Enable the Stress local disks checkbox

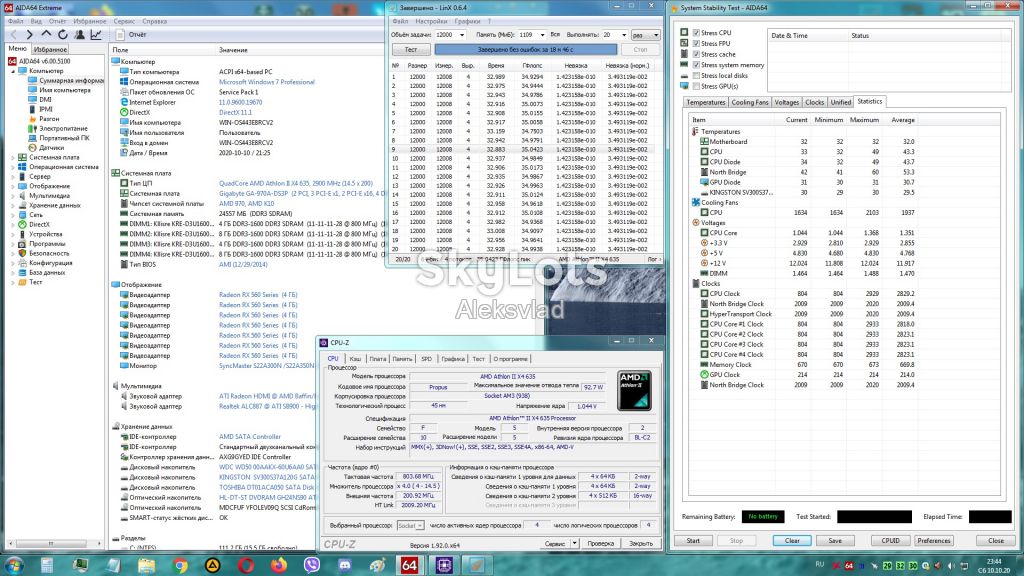click(x=696, y=76)
